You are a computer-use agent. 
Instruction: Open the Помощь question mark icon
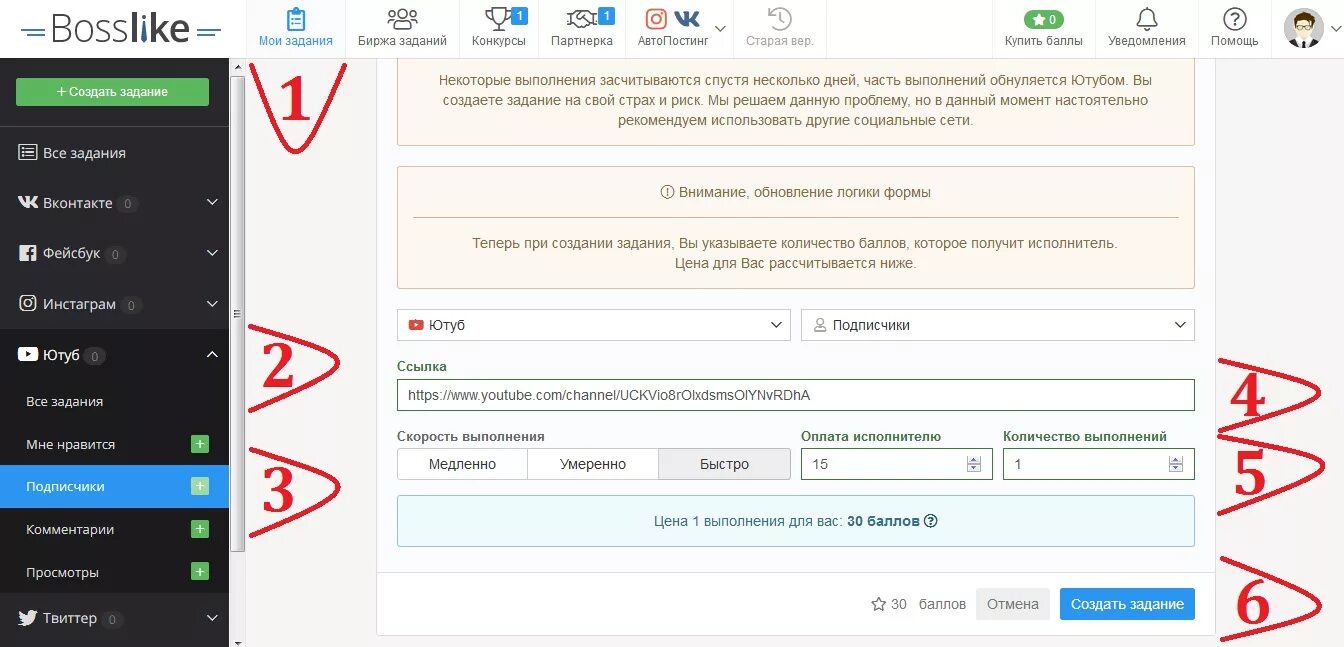click(1235, 19)
